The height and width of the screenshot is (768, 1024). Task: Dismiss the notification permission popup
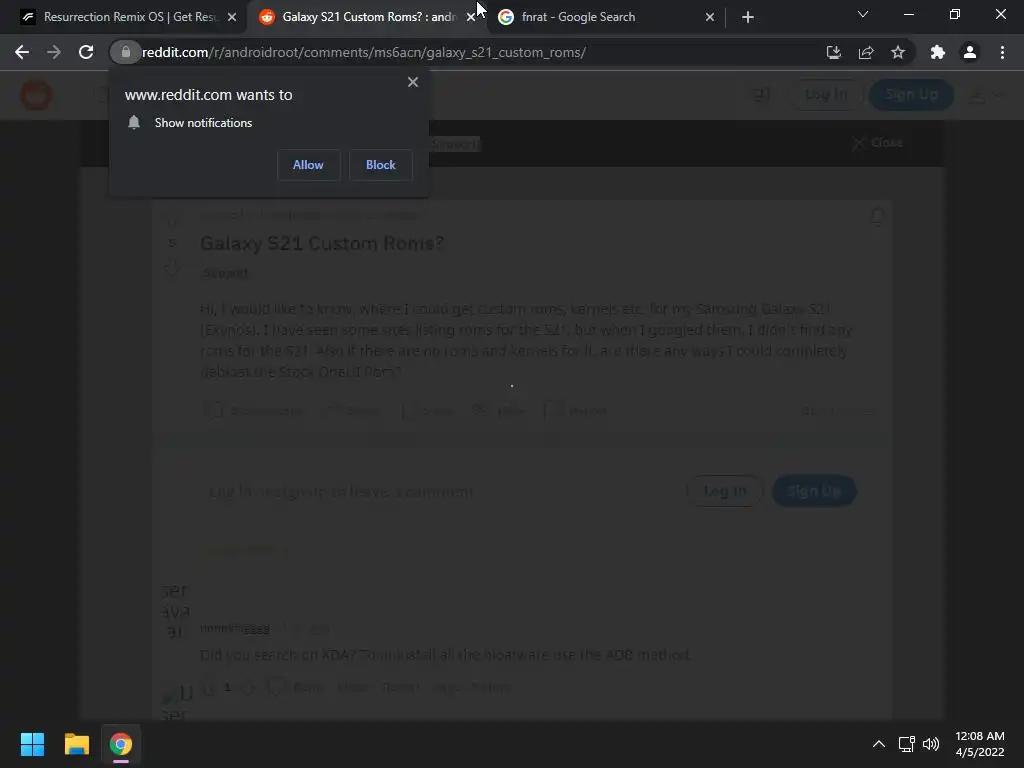point(413,82)
